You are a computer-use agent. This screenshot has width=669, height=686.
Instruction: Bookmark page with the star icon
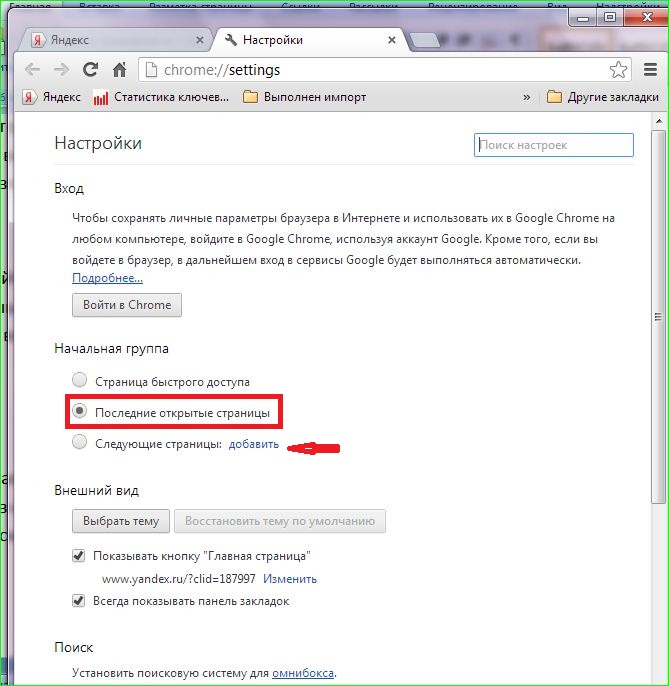[618, 70]
